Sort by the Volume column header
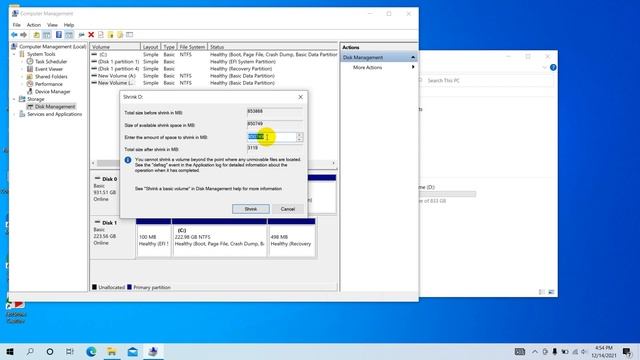The width and height of the screenshot is (640, 360). point(115,47)
